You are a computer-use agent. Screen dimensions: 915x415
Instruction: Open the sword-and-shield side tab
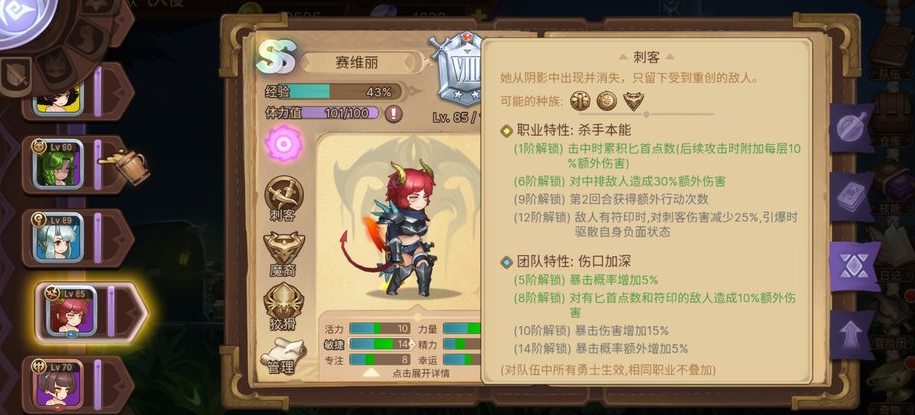pos(851,128)
